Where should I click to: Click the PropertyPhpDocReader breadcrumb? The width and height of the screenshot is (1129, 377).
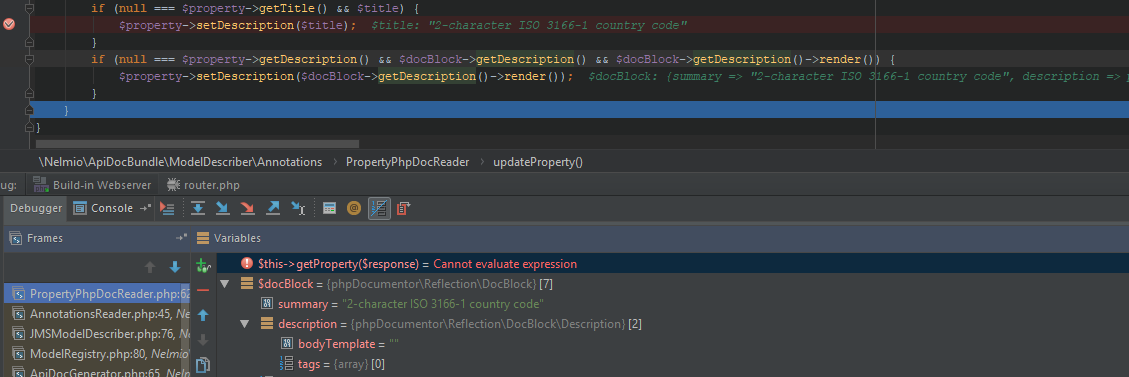point(408,162)
